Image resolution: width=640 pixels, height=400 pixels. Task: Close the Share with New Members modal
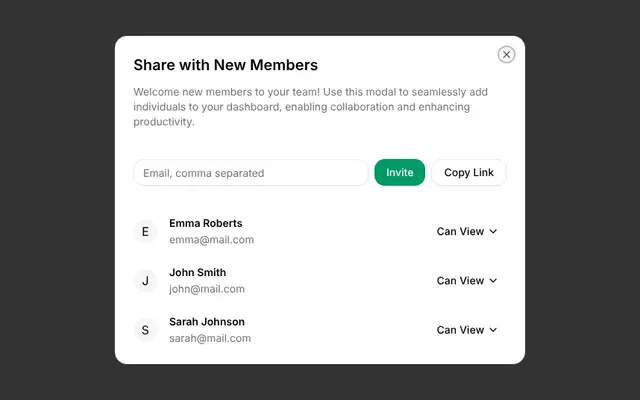pos(506,54)
